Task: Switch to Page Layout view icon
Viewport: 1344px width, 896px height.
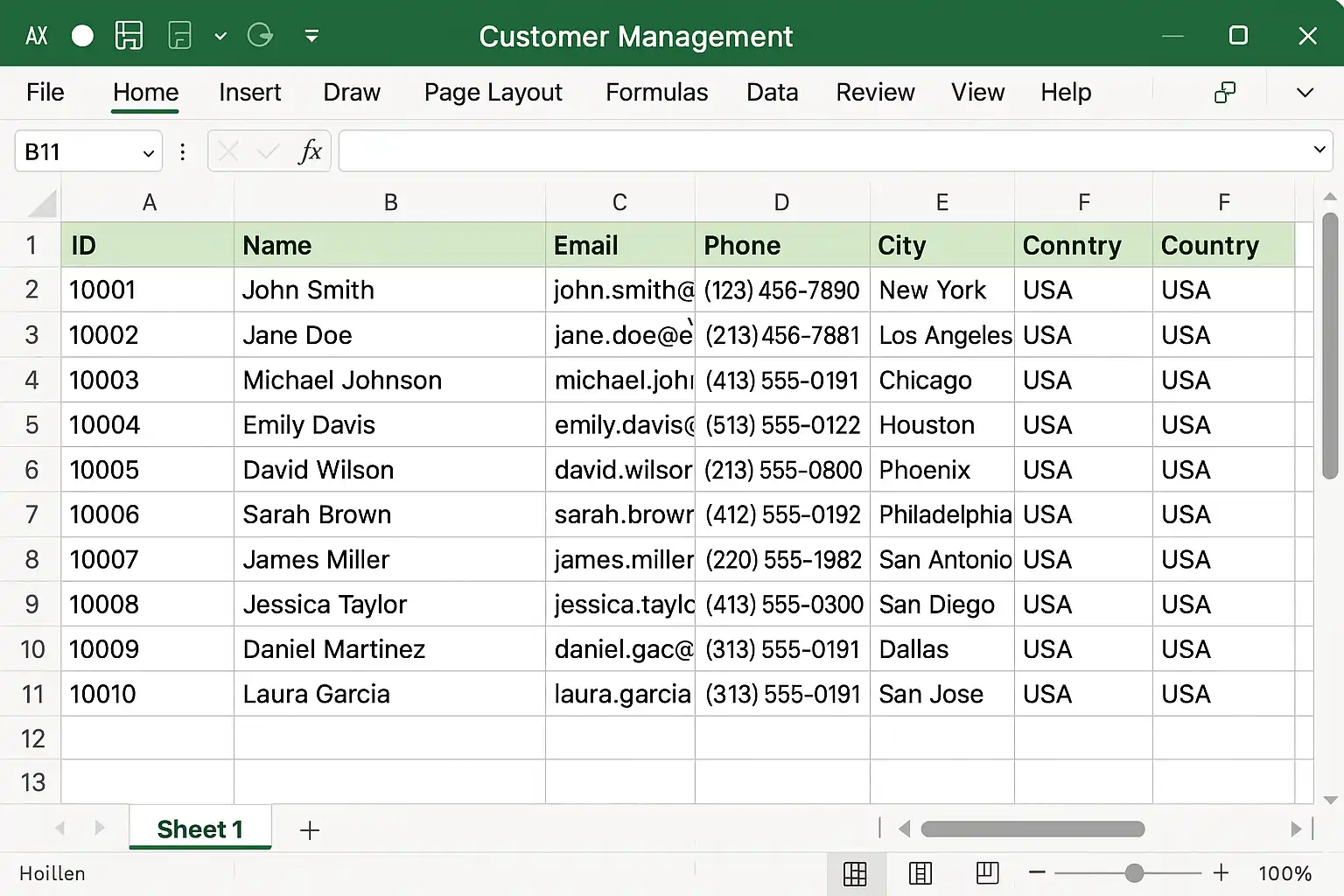Action: tap(920, 873)
